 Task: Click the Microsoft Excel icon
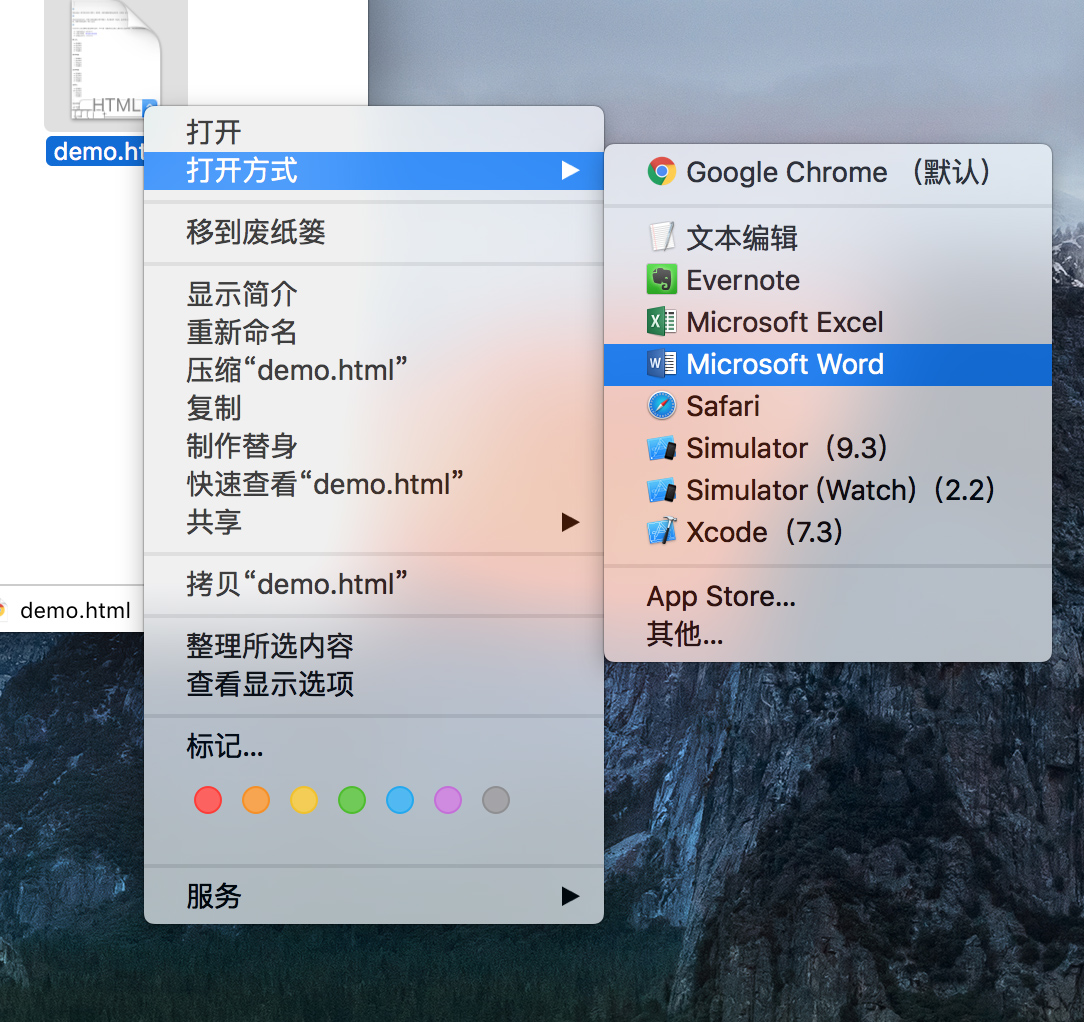pos(662,322)
